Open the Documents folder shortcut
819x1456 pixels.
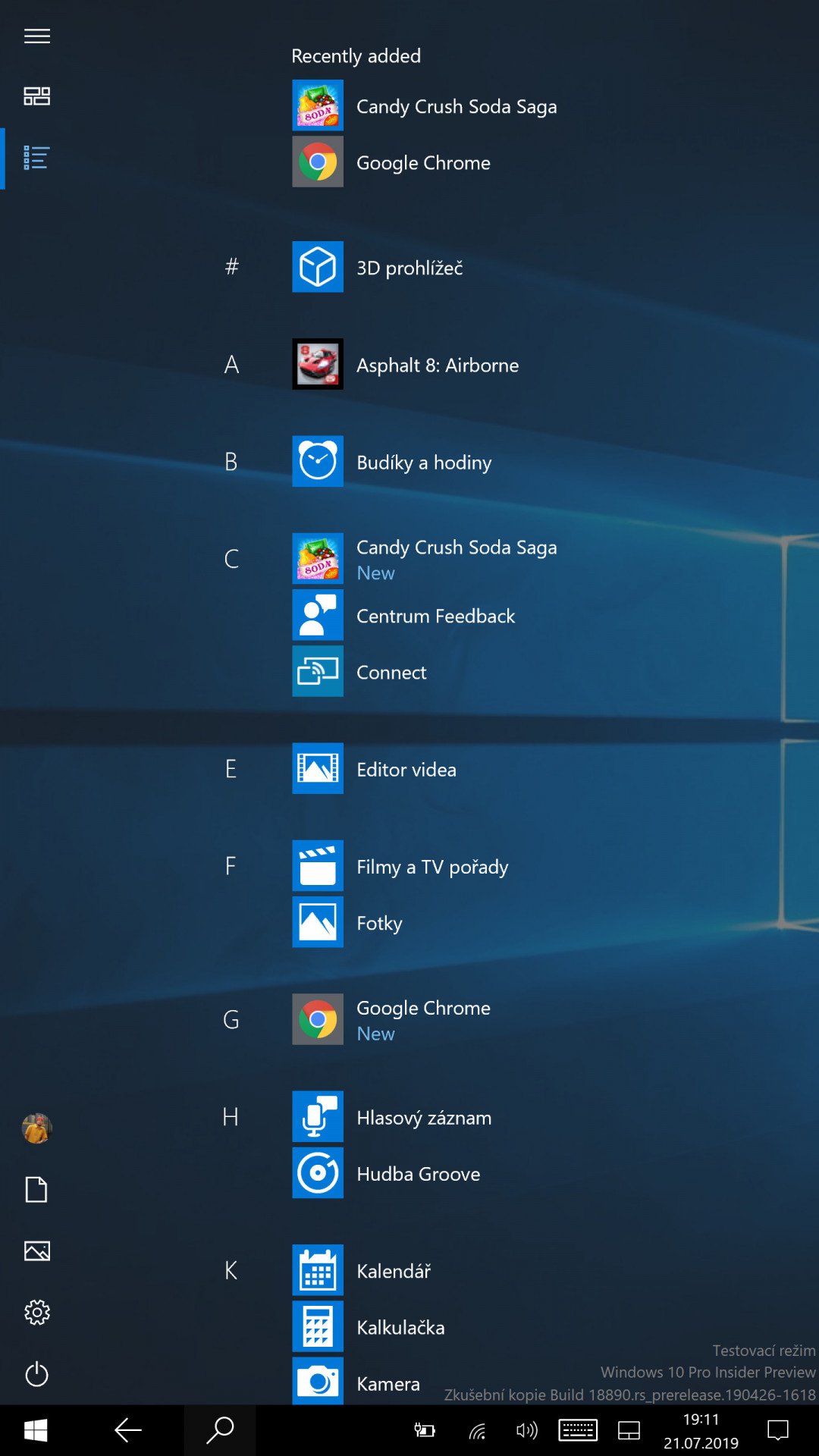coord(36,1190)
